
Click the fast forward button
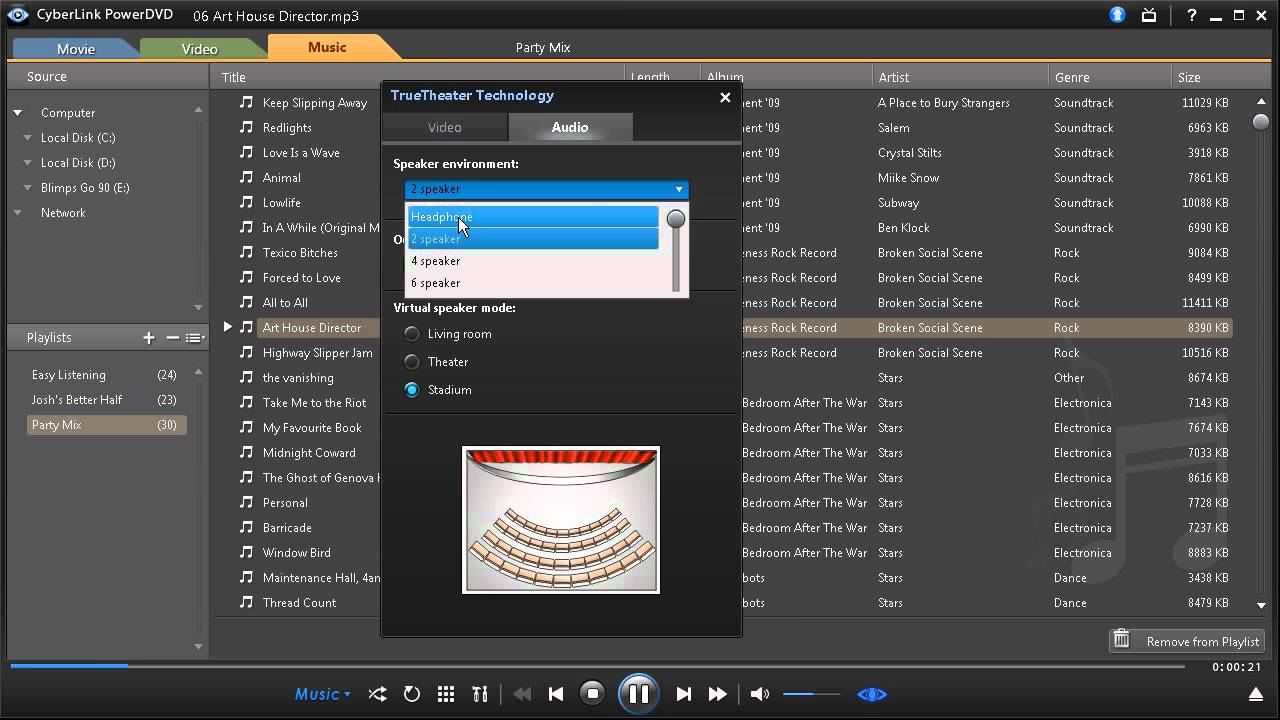tap(718, 694)
